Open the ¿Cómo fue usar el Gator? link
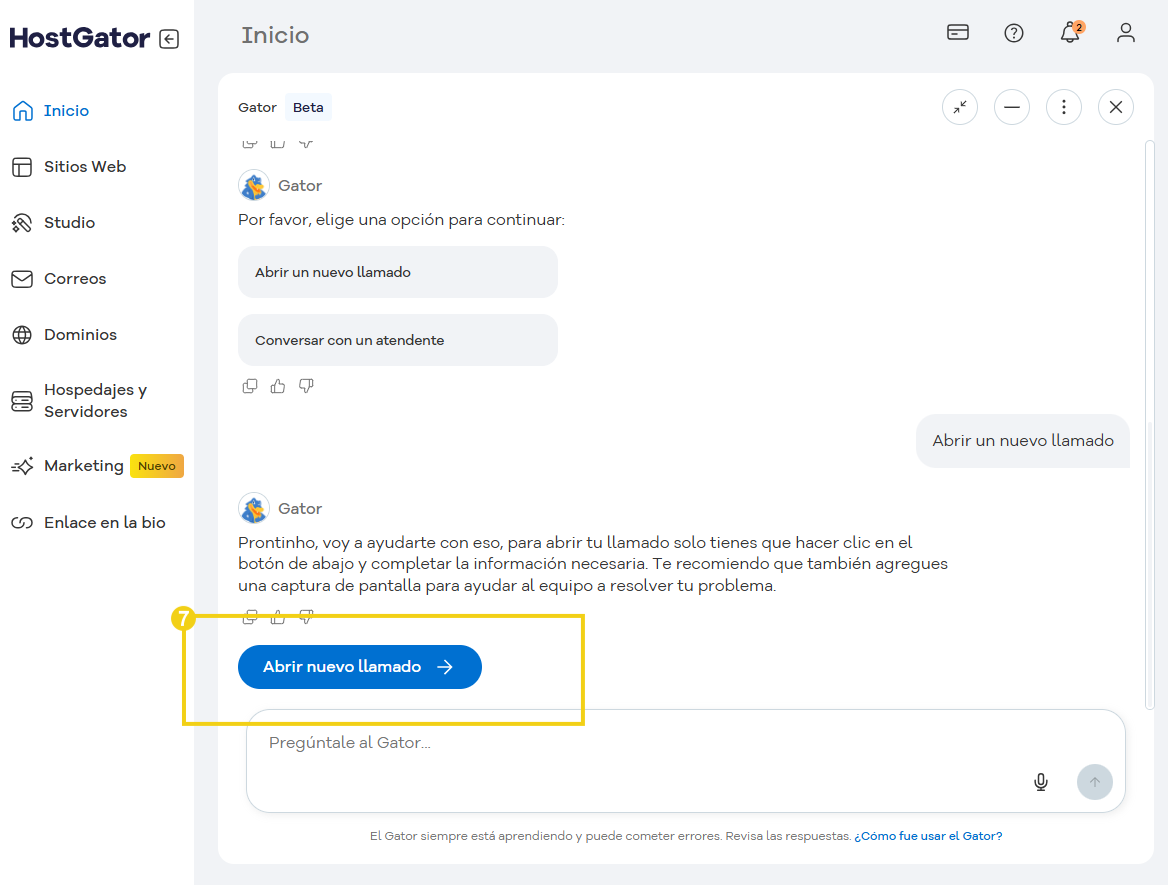The width and height of the screenshot is (1168, 885). (928, 836)
